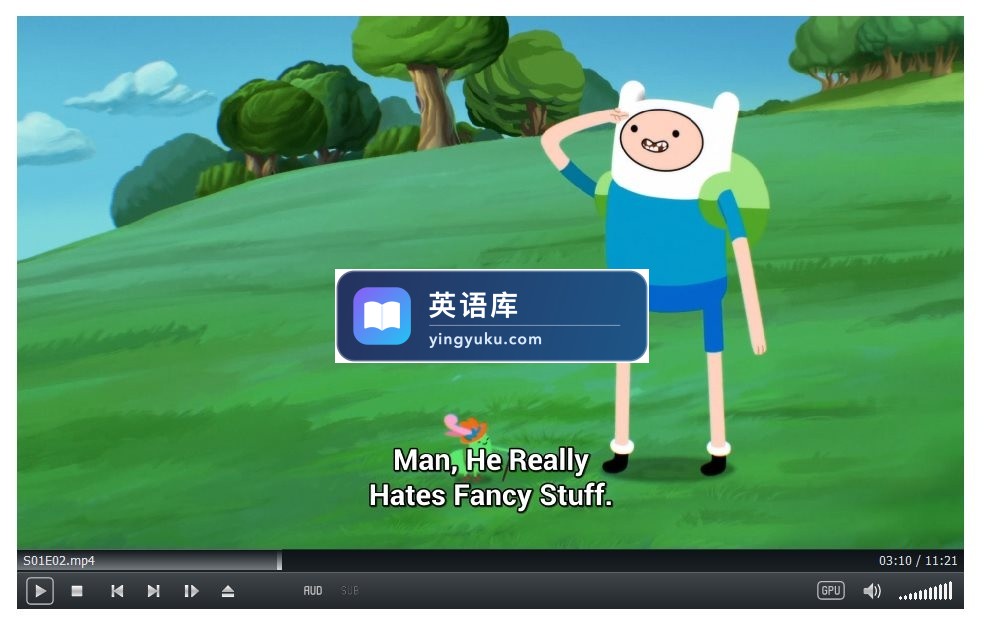The image size is (984, 631).
Task: Seek along the playback progress bar
Action: coord(490,561)
